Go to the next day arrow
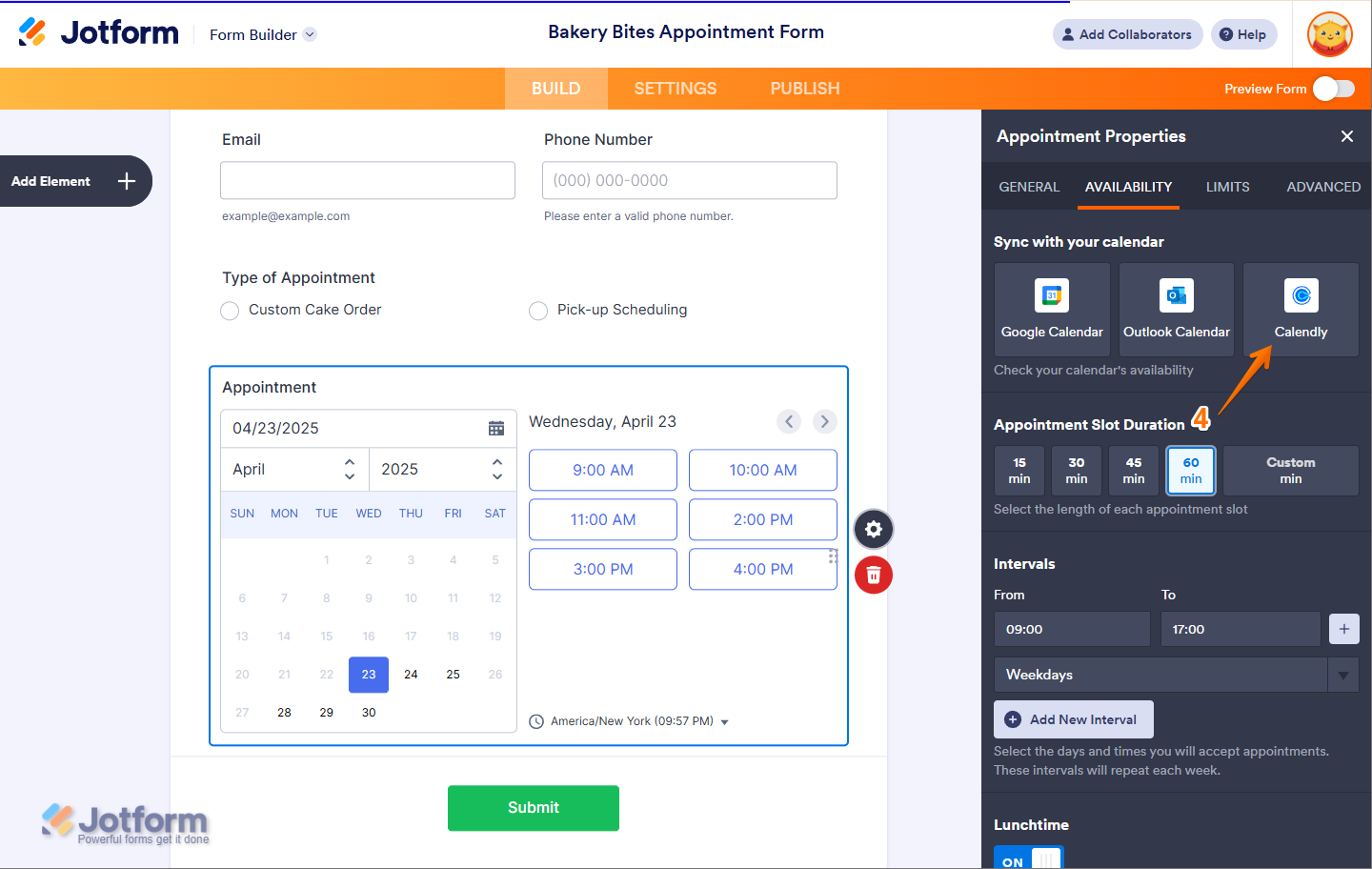Image resolution: width=1372 pixels, height=869 pixels. (x=825, y=421)
